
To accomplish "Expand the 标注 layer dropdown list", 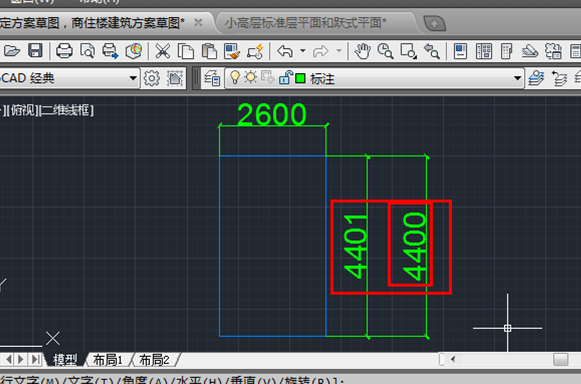I will coord(517,78).
